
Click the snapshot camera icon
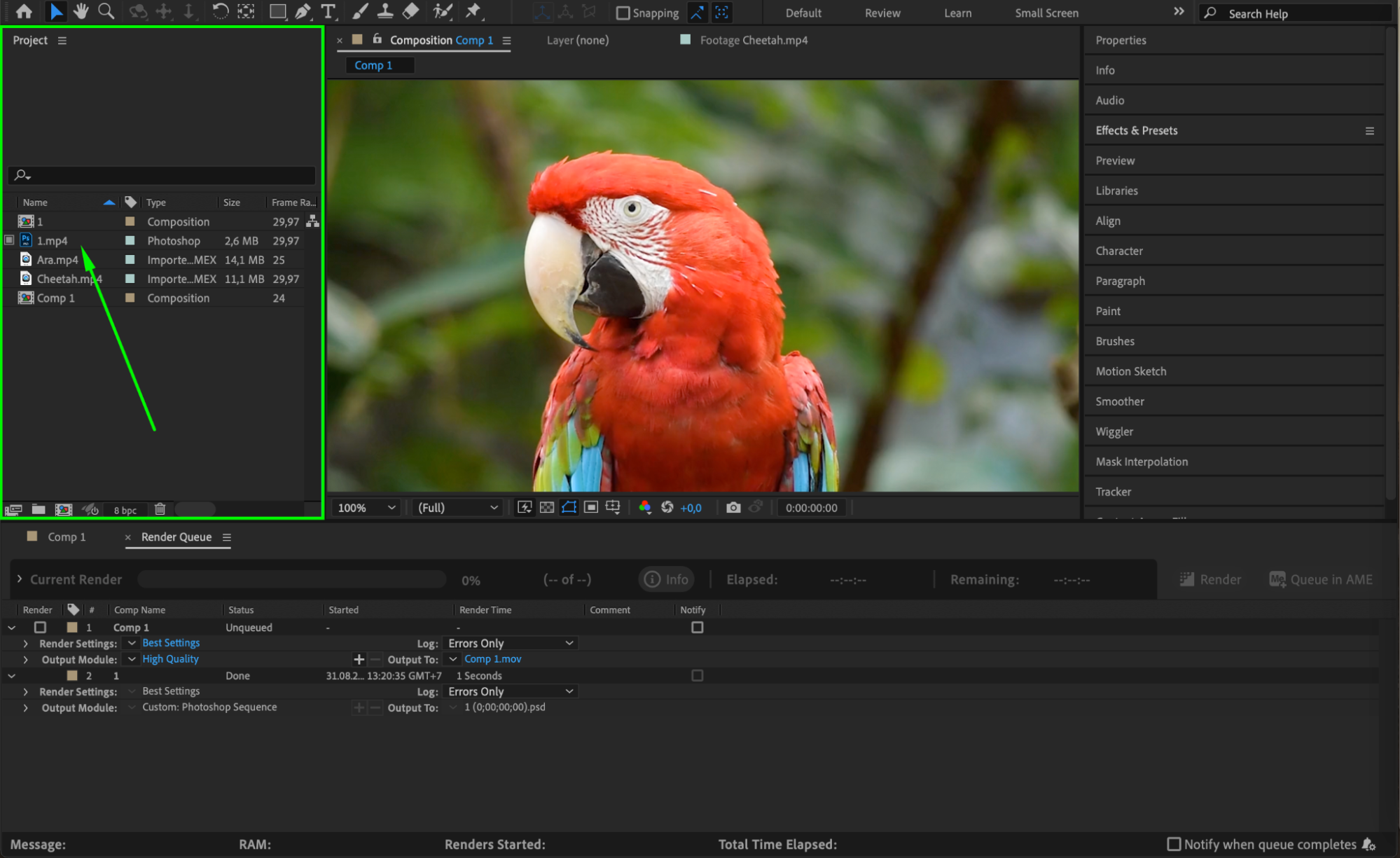(733, 508)
